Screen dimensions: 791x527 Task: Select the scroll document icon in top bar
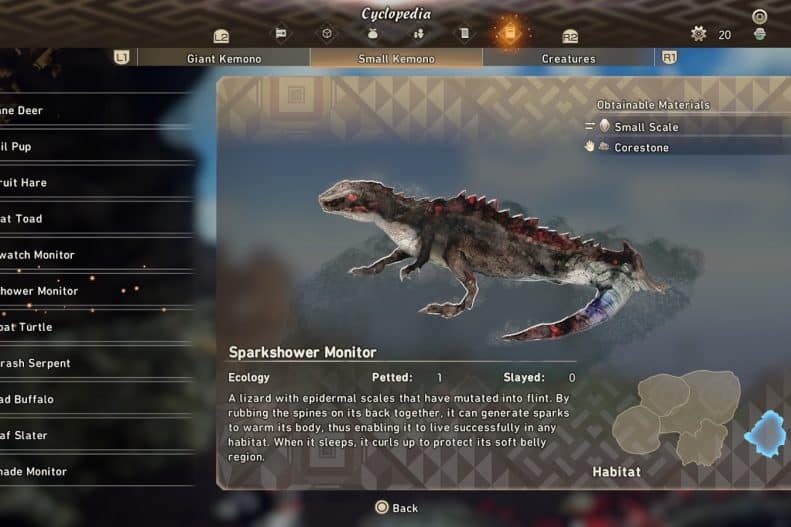pyautogui.click(x=465, y=34)
